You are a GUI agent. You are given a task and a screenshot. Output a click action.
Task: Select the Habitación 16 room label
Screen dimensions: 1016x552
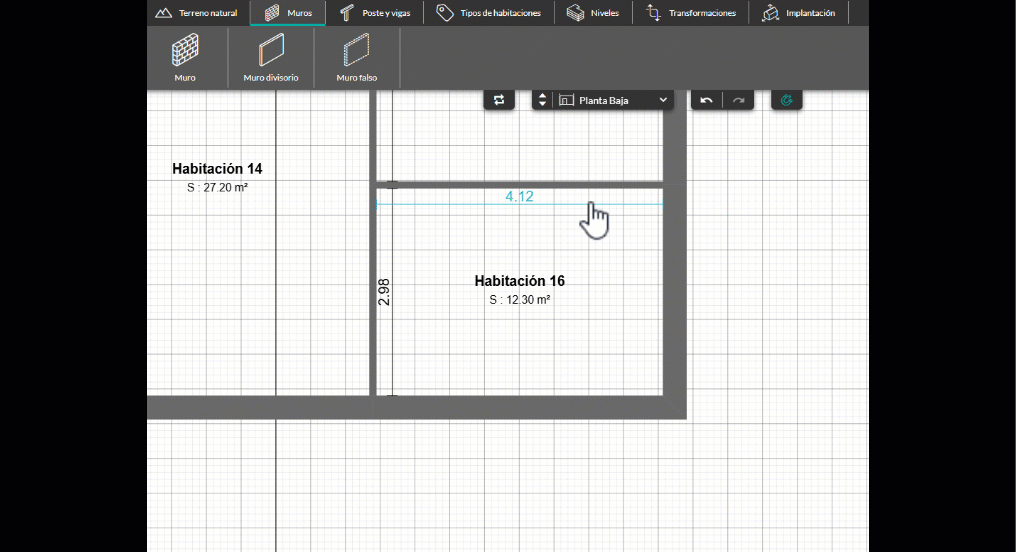(519, 281)
